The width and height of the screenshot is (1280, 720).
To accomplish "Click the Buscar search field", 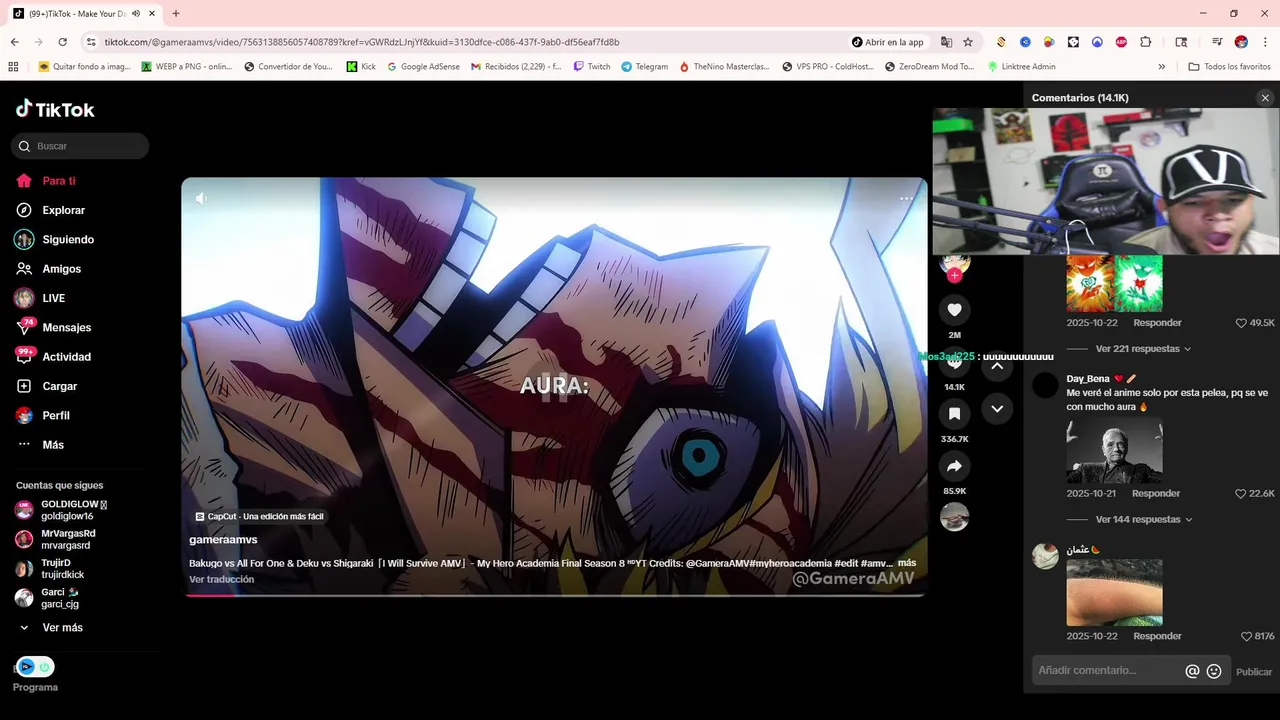I will coord(80,146).
